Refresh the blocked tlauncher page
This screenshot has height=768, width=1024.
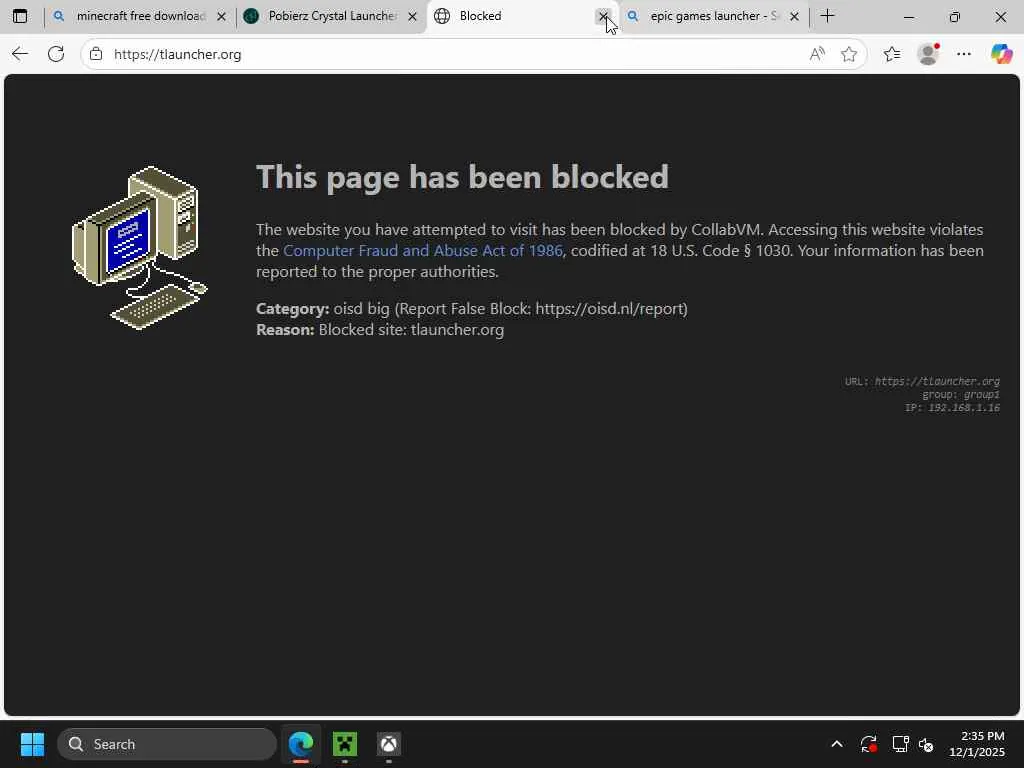(56, 54)
